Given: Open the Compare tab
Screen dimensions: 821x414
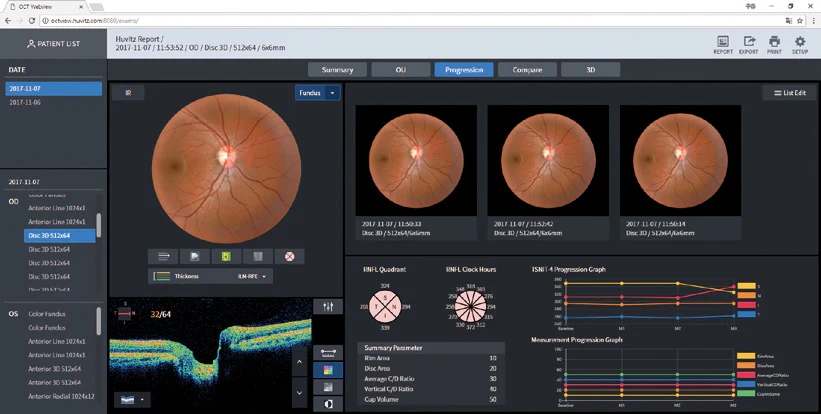Looking at the screenshot, I should click(x=527, y=70).
